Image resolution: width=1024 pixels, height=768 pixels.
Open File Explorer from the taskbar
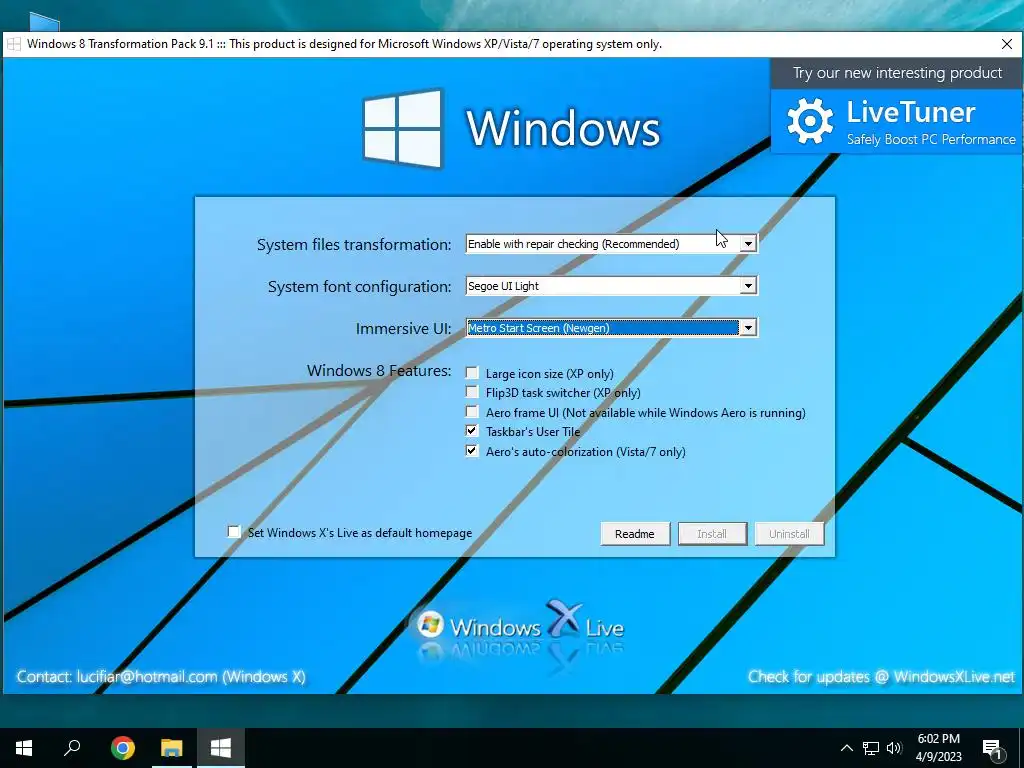point(171,748)
